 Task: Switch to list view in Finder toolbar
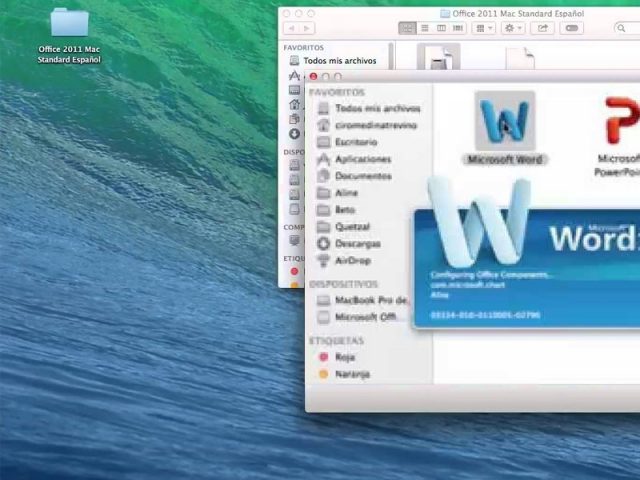425,28
